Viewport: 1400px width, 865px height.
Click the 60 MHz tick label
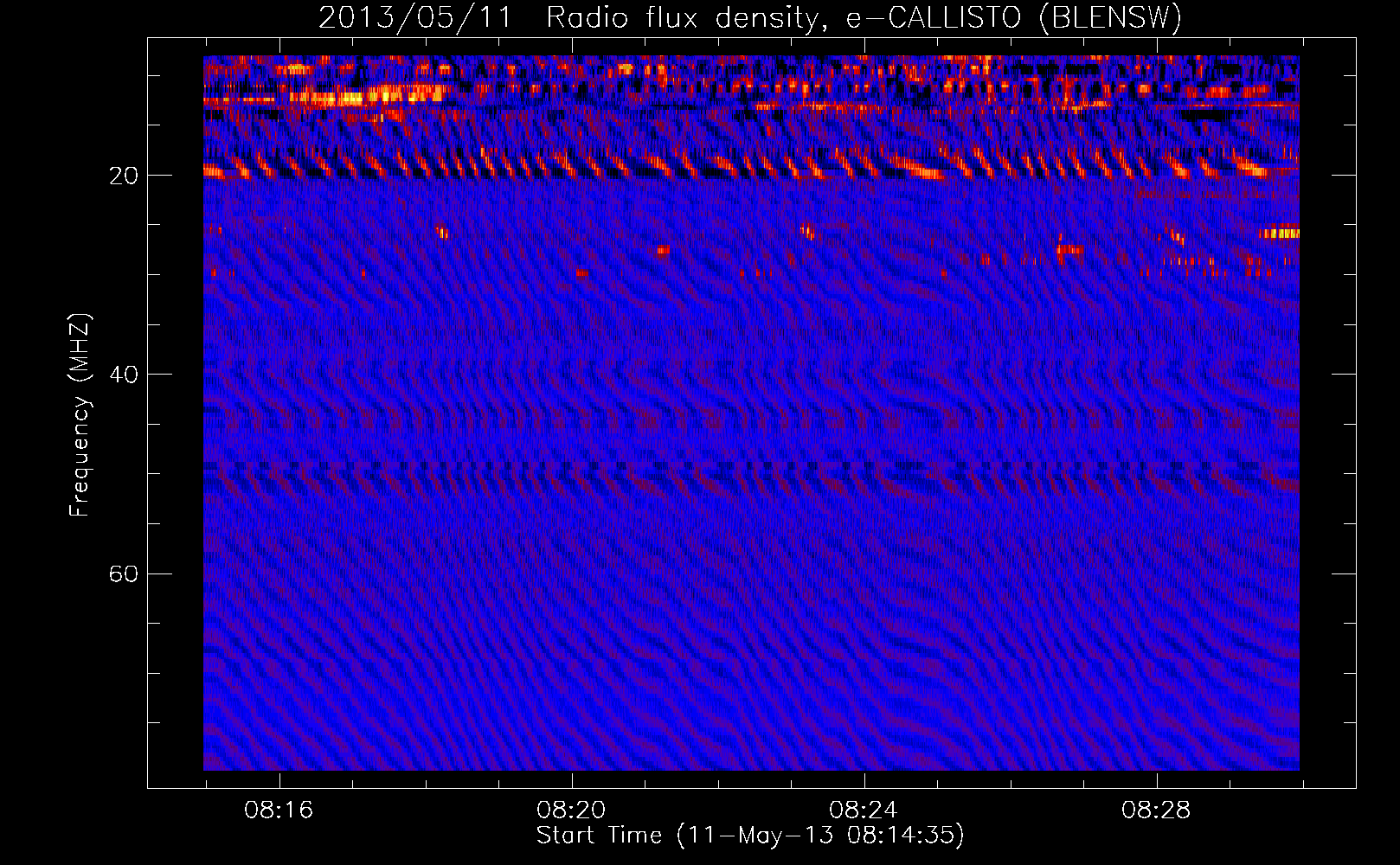[123, 574]
